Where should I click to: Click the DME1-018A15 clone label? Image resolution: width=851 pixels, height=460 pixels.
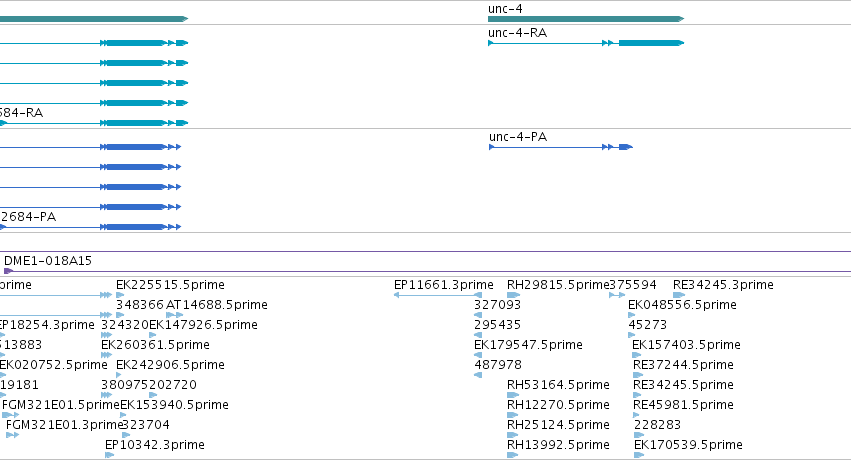tap(48, 261)
